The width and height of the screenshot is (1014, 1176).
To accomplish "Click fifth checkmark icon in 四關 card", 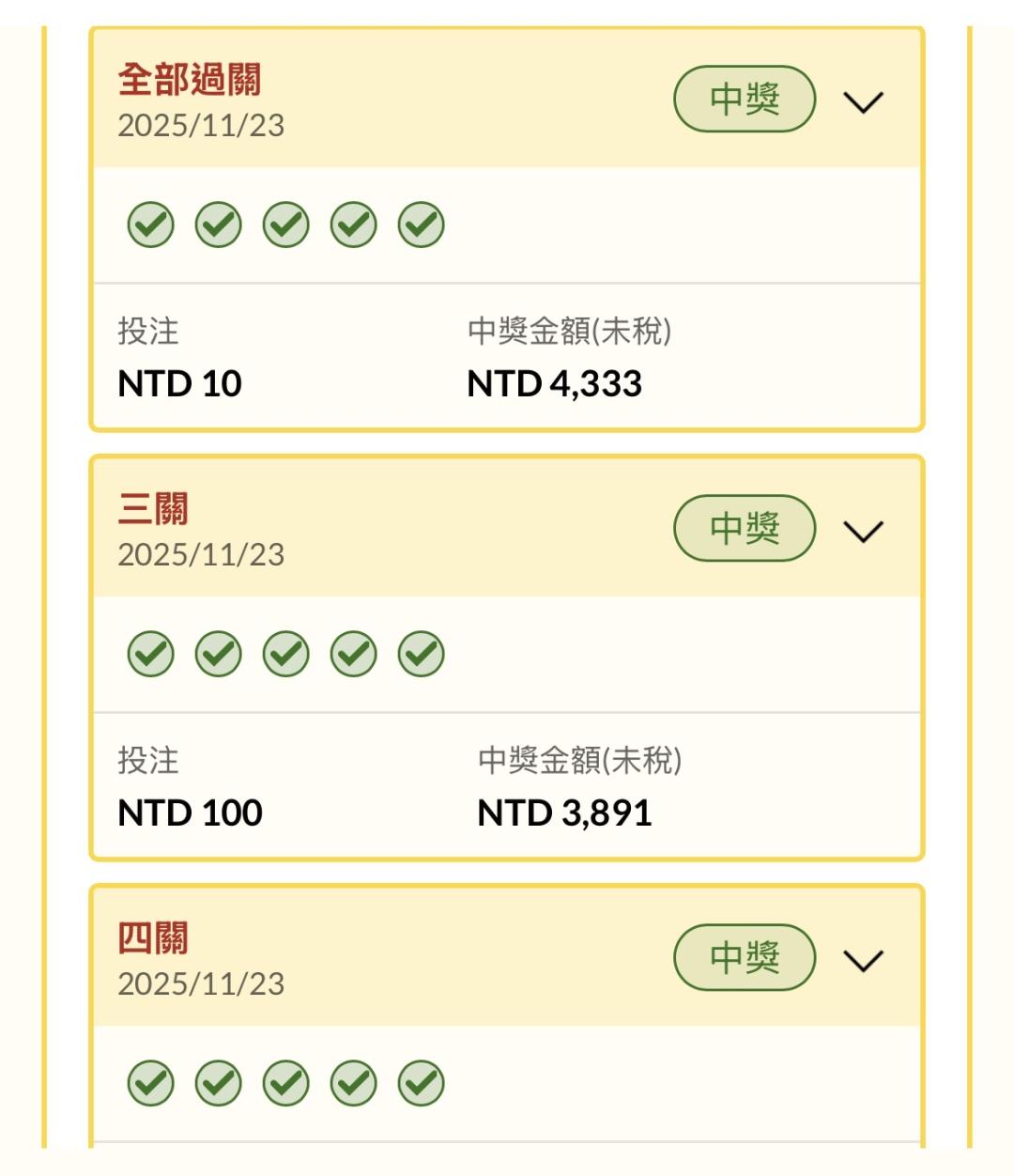I will tap(422, 1083).
